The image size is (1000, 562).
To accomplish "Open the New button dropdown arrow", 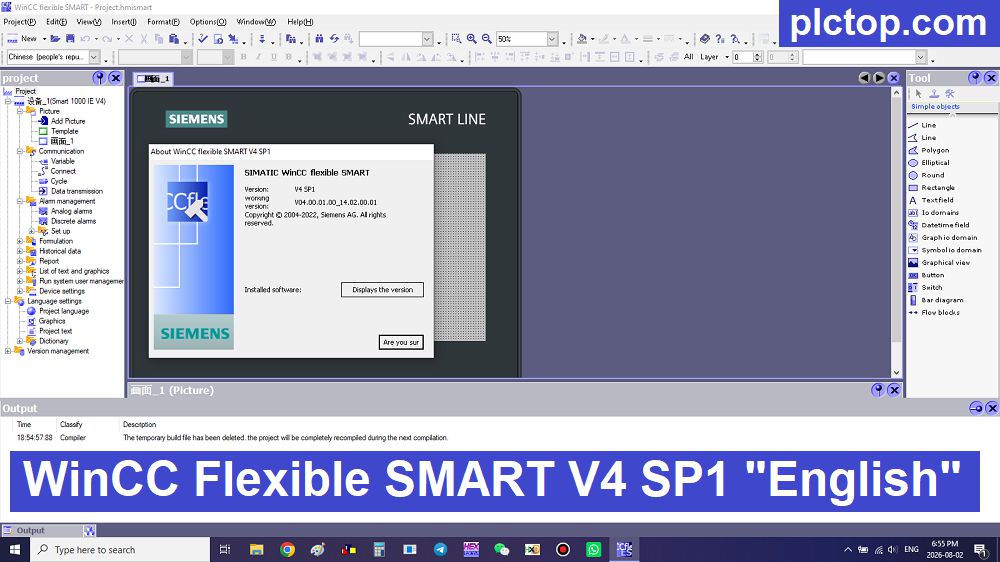I will 44,39.
